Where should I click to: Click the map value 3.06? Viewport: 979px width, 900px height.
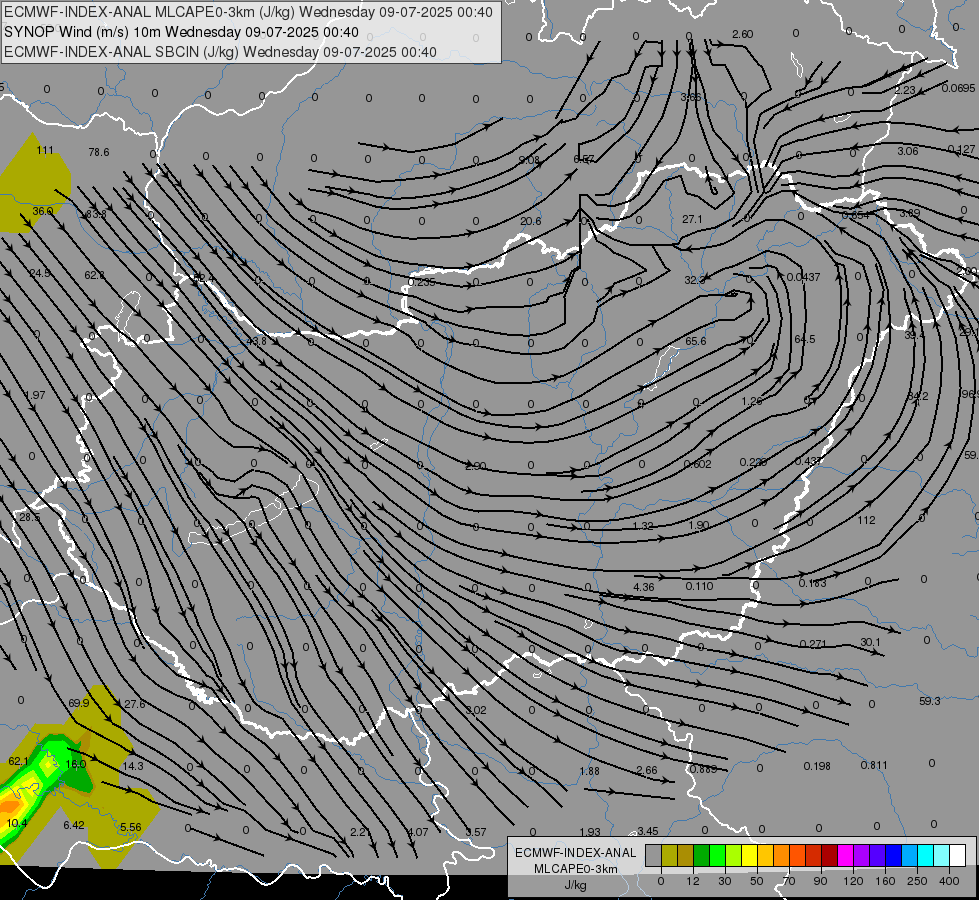click(908, 151)
